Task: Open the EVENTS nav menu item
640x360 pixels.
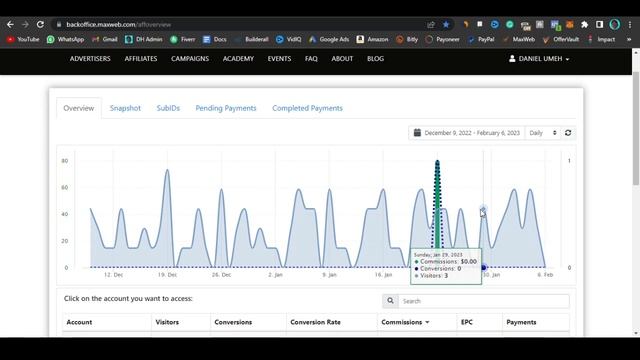Action: 279,59
